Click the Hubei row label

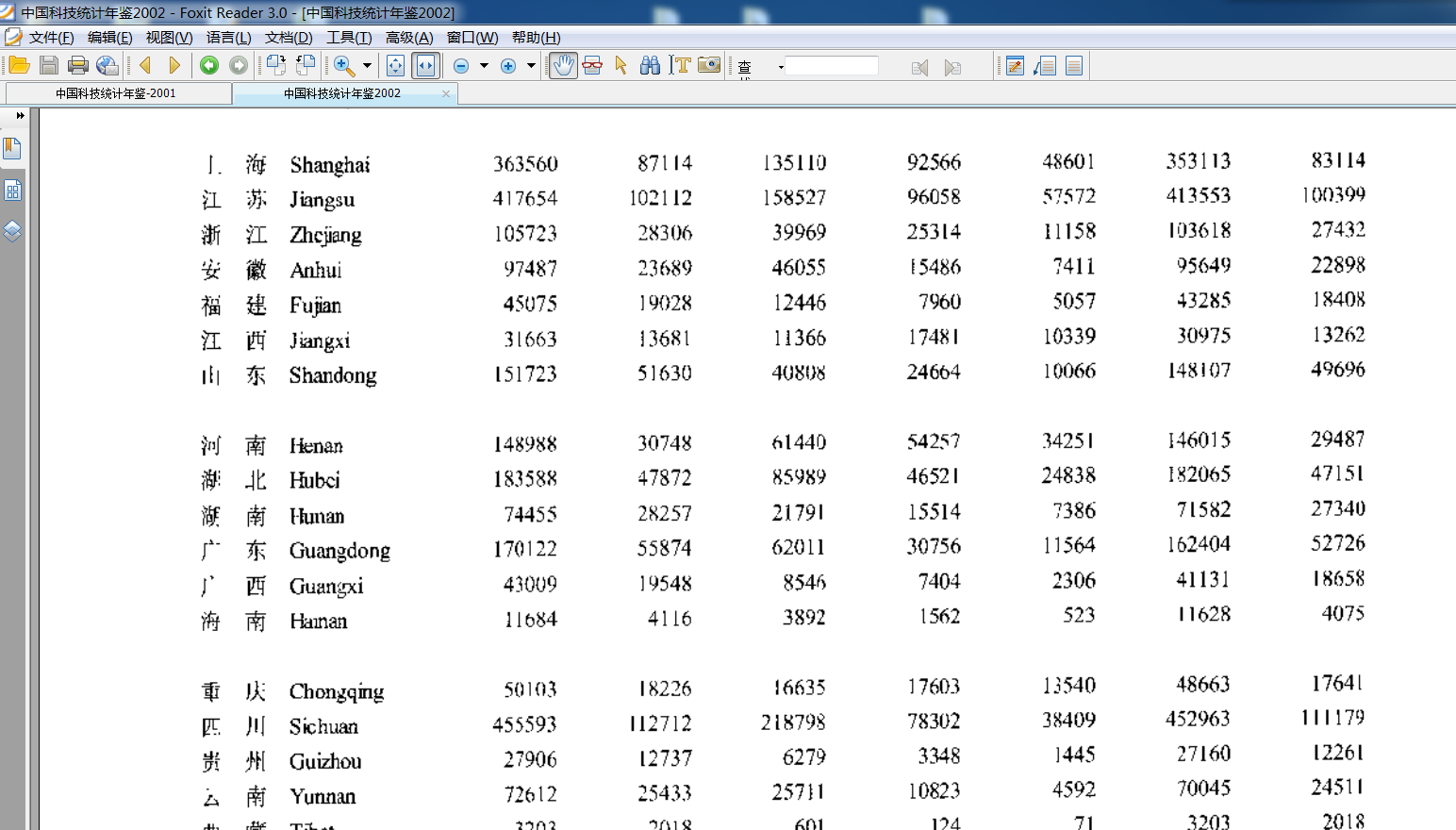(314, 480)
